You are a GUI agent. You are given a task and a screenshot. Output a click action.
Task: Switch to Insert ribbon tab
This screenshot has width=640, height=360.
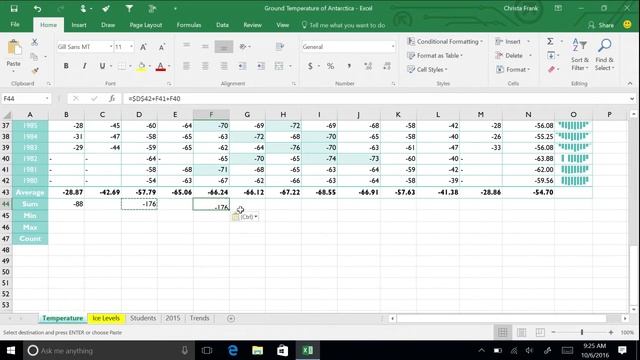(x=79, y=25)
